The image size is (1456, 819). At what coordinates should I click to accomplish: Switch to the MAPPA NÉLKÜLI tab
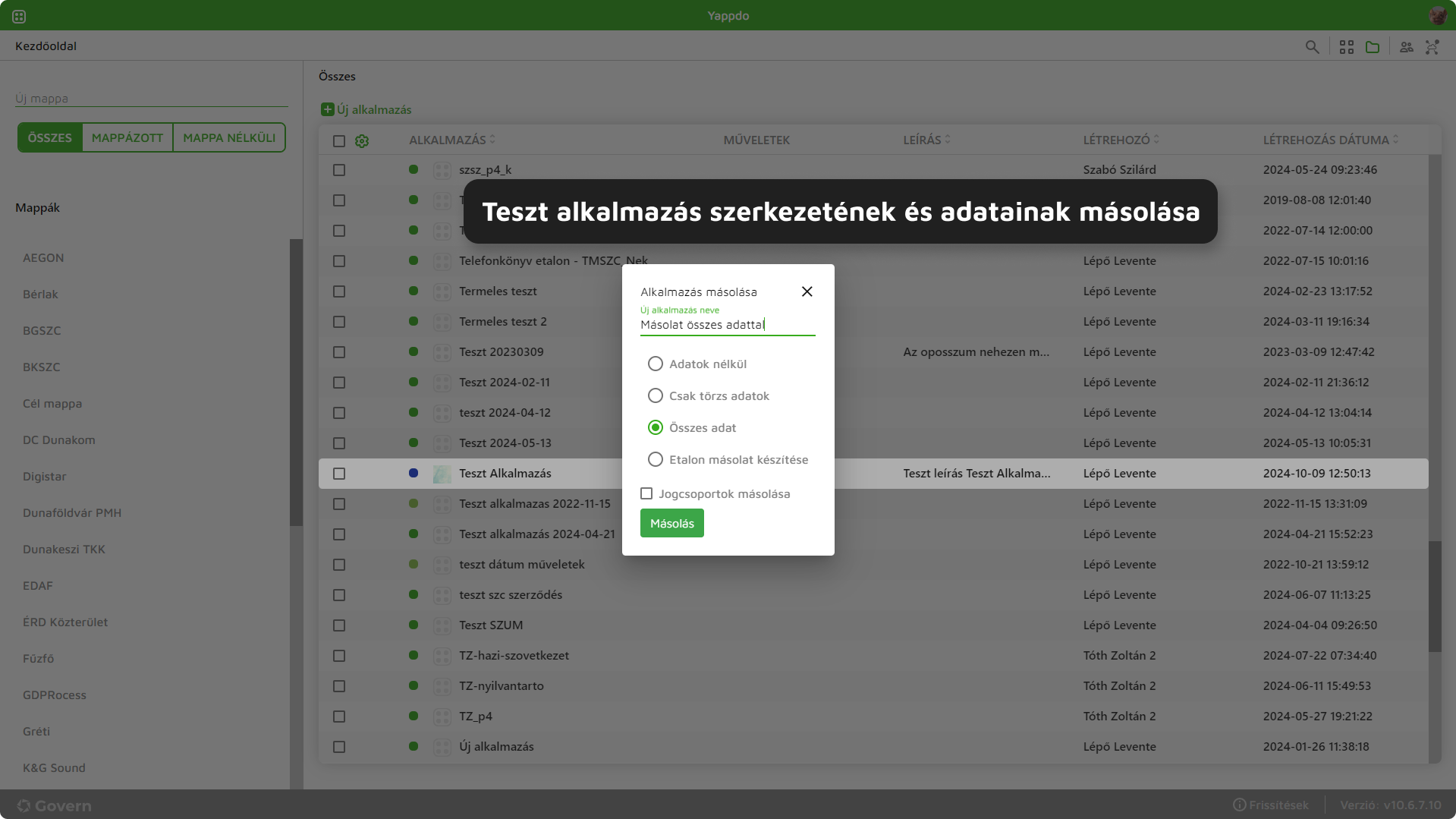point(228,137)
